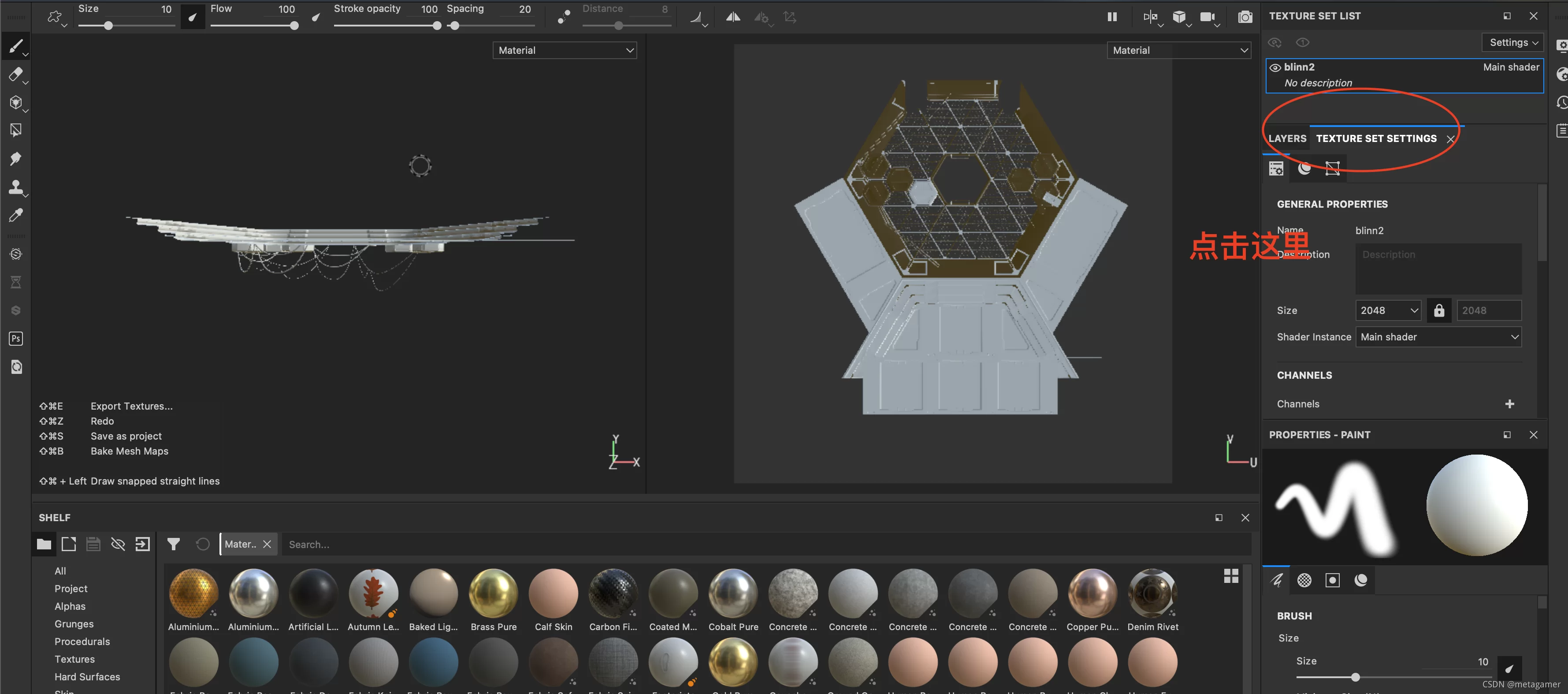
Task: Select the Eraser tool in left toolbar
Action: [16, 74]
